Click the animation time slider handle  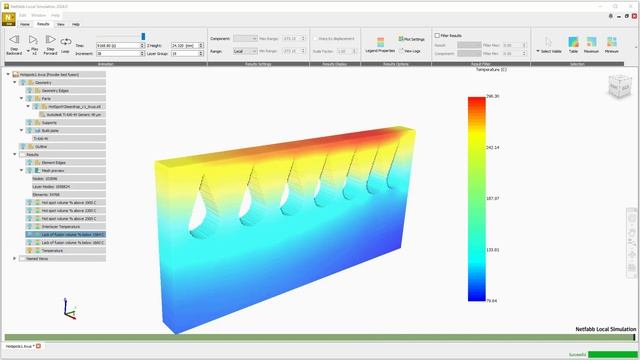[143, 37]
